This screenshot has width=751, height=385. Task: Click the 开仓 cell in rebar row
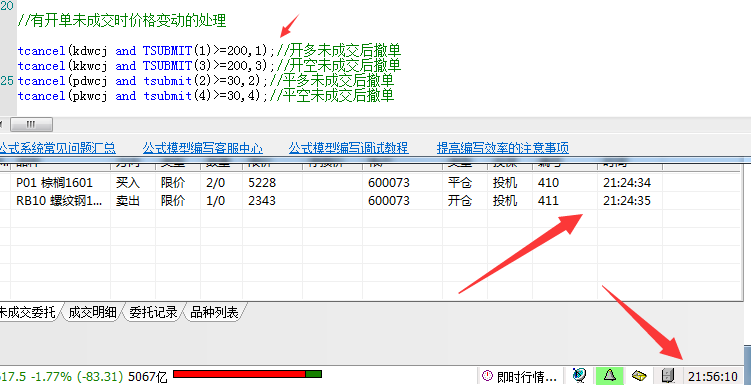pyautogui.click(x=465, y=200)
